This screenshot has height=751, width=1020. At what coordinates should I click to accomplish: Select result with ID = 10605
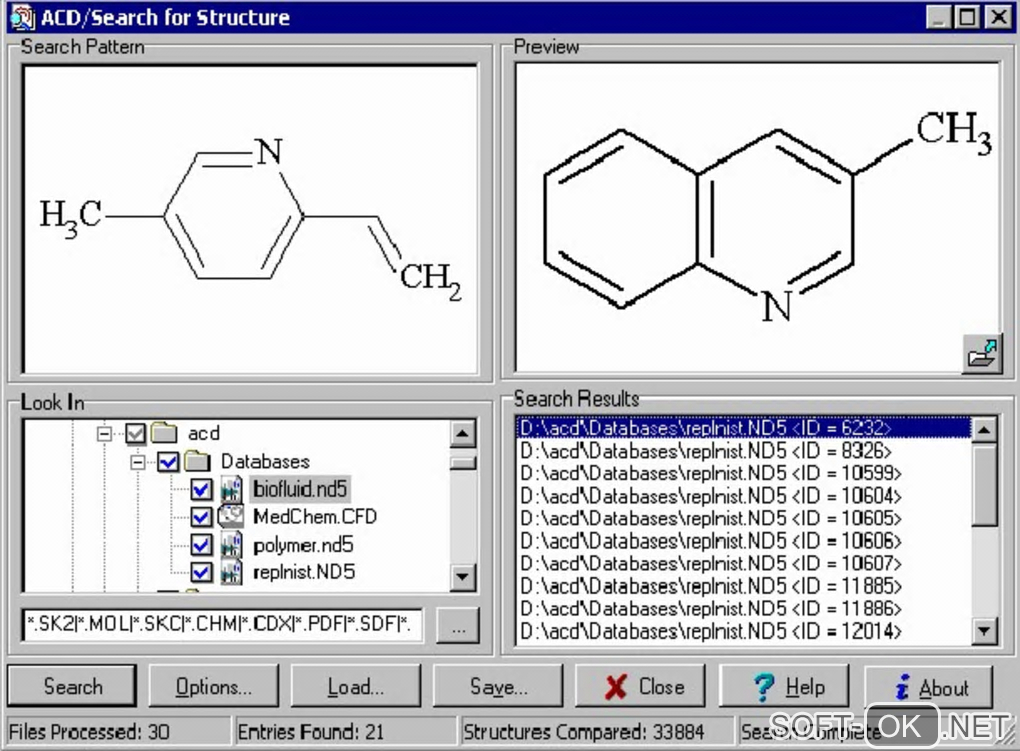pyautogui.click(x=744, y=518)
